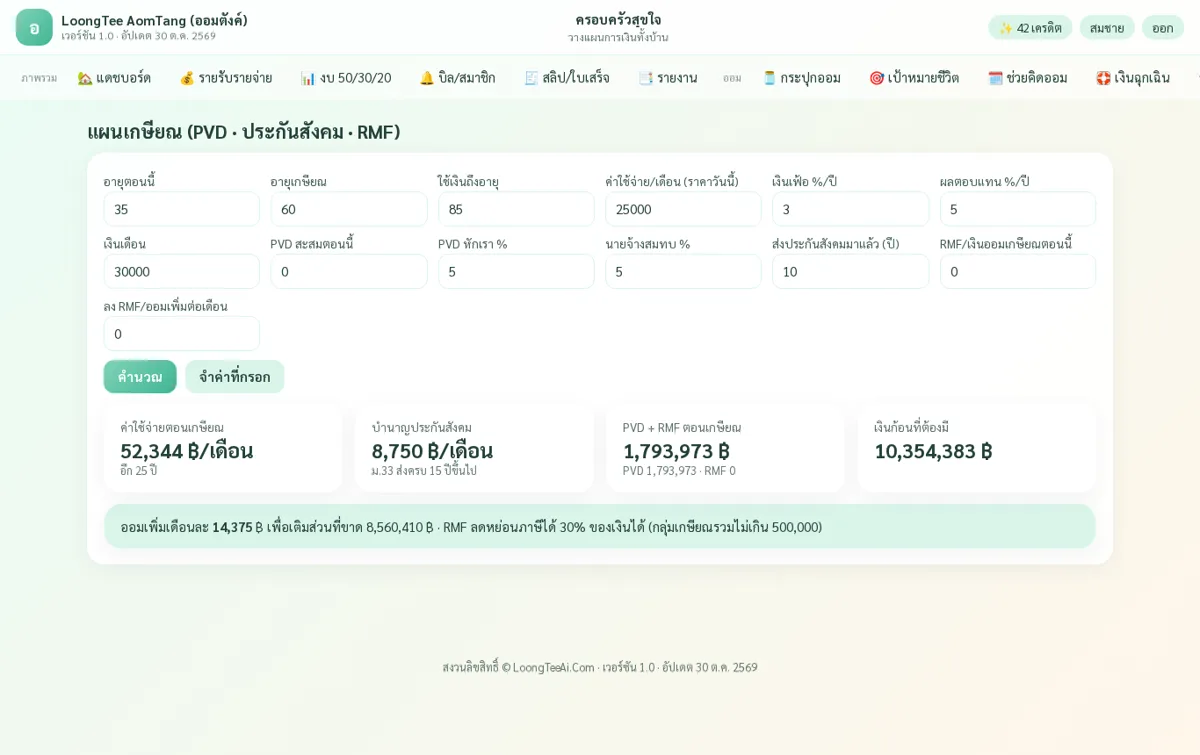Screen dimensions: 1200x755
Task: Click the นายจ้างสมทบ % input field
Action: click(683, 271)
